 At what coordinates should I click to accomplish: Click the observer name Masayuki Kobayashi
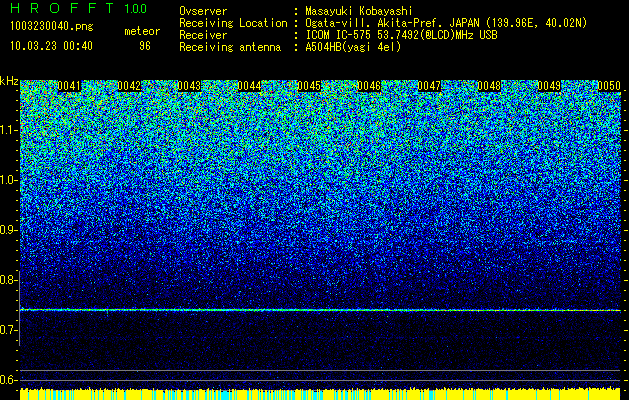[x=359, y=11]
